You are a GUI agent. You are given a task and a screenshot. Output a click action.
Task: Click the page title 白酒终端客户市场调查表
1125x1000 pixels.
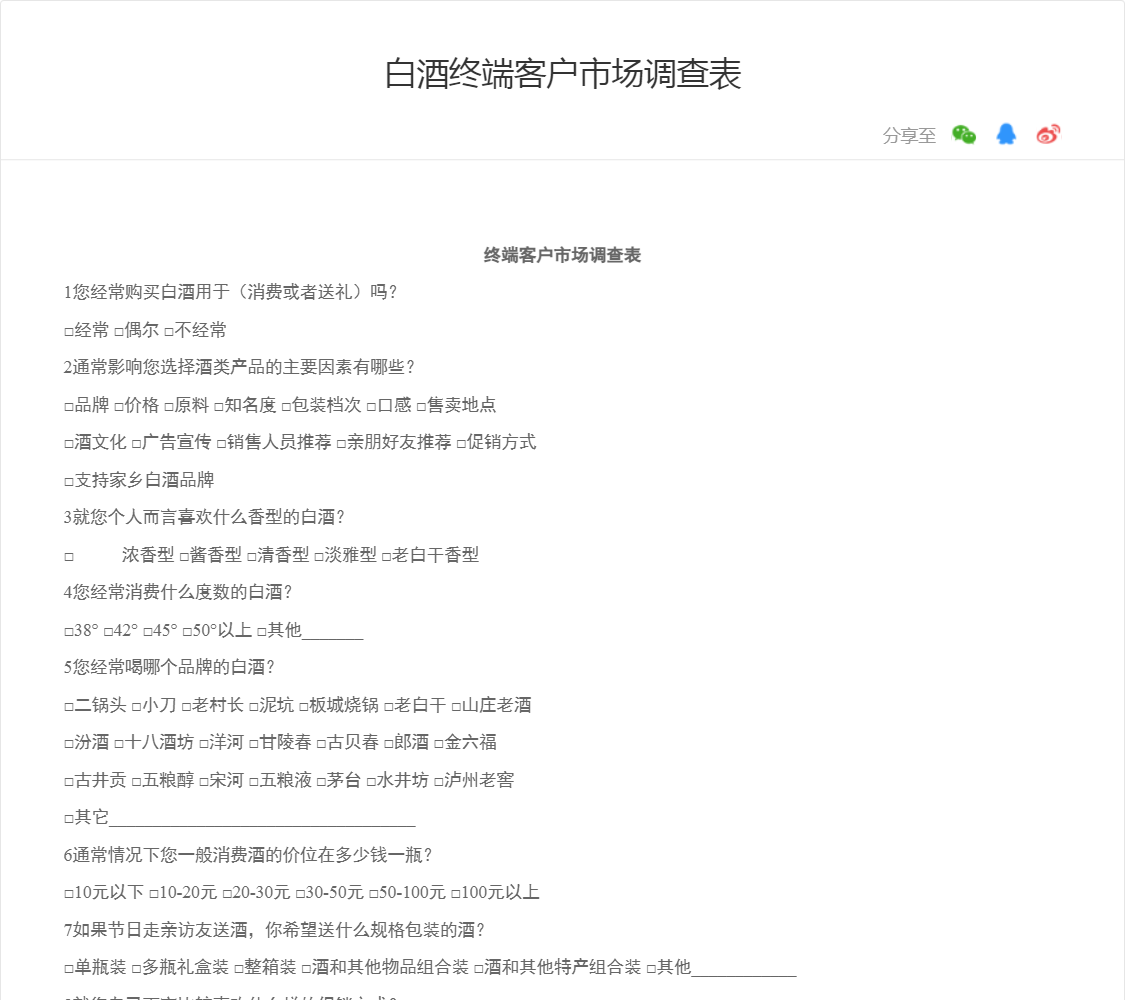click(x=562, y=74)
